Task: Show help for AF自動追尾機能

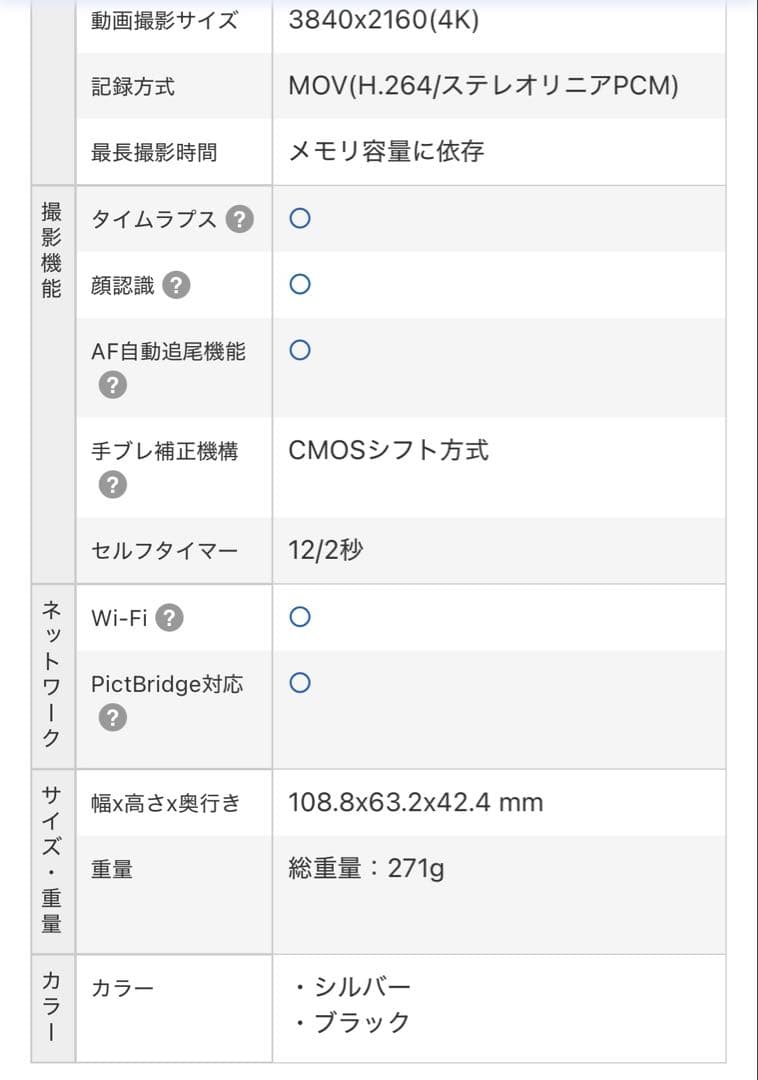Action: coord(113,385)
